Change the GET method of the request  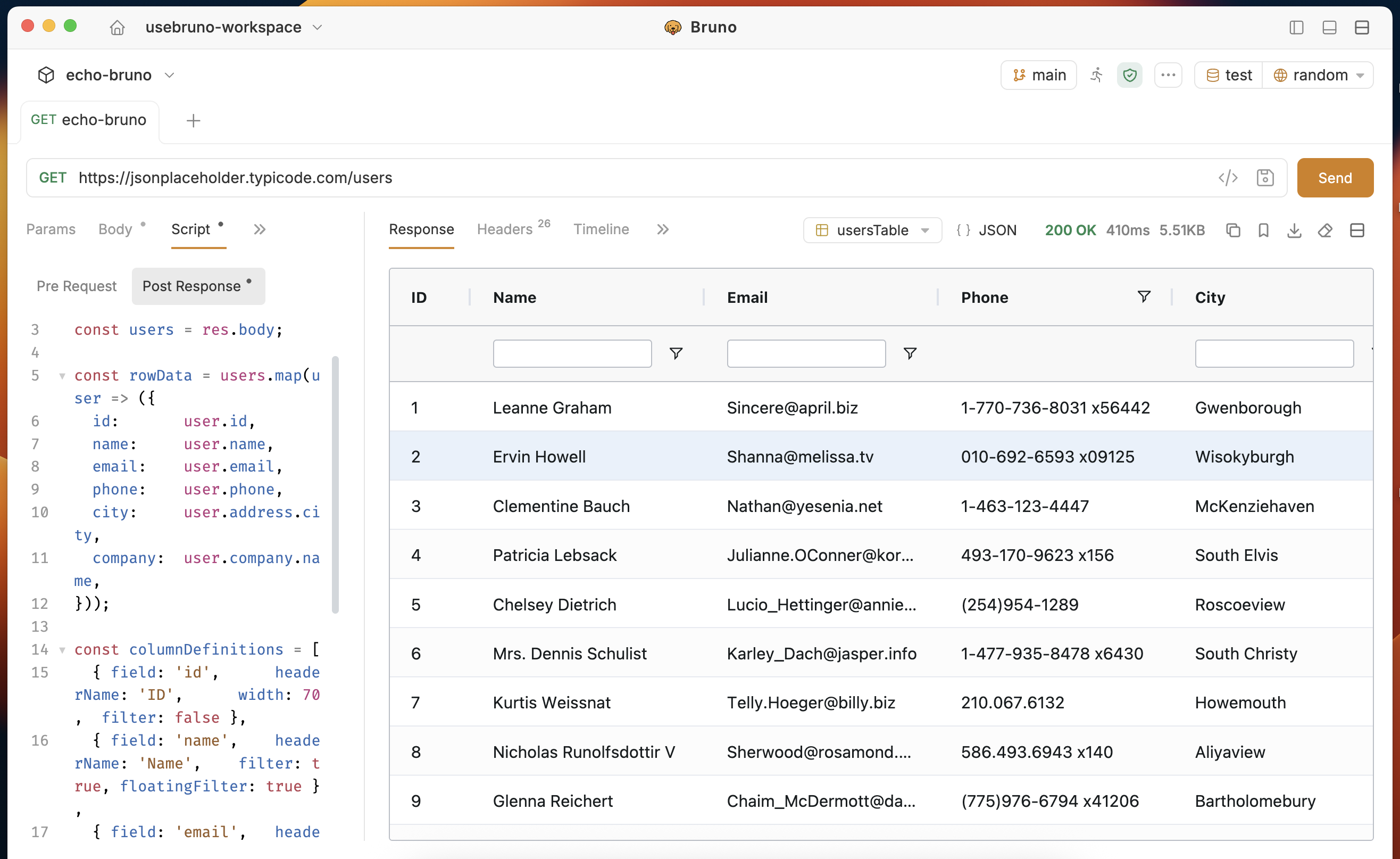click(x=53, y=178)
